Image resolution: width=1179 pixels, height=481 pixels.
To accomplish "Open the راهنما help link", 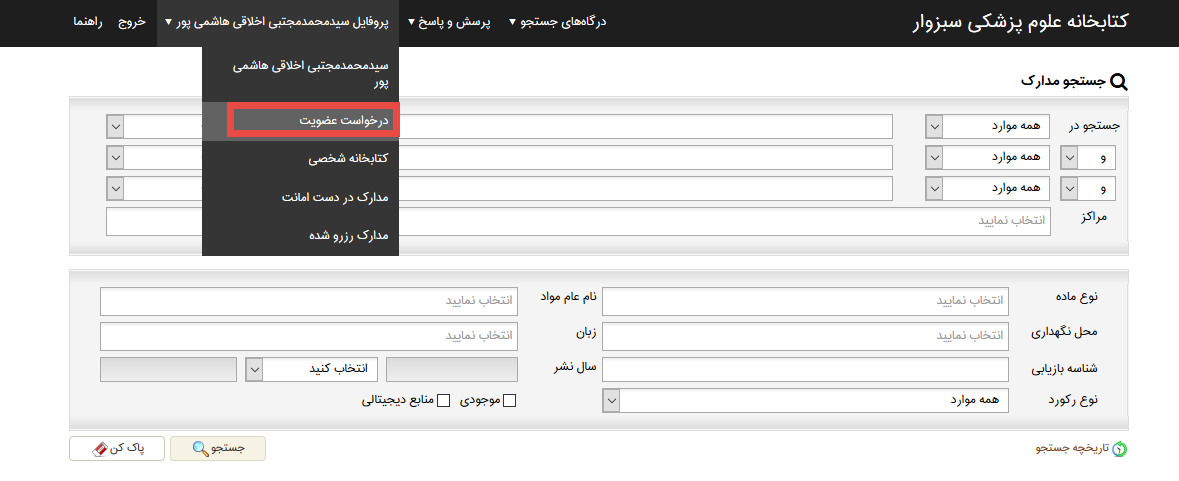I will 91,22.
